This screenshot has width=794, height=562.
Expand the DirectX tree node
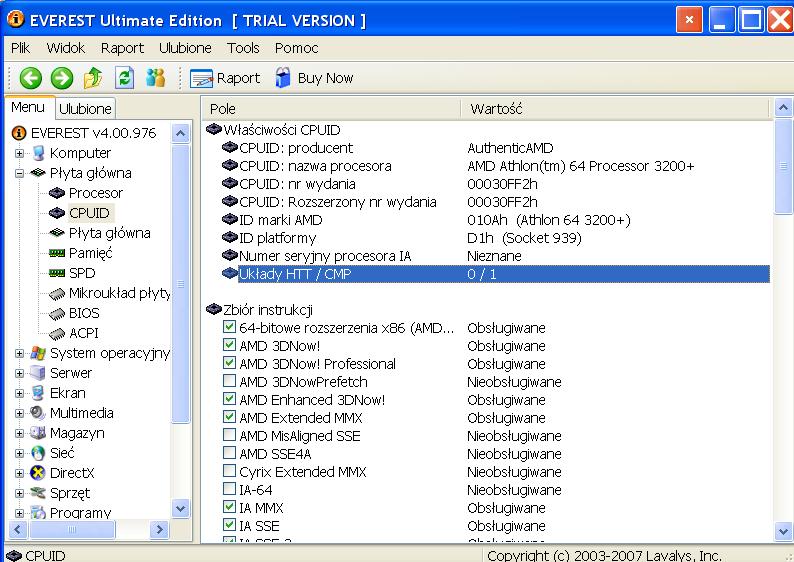pyautogui.click(x=19, y=473)
